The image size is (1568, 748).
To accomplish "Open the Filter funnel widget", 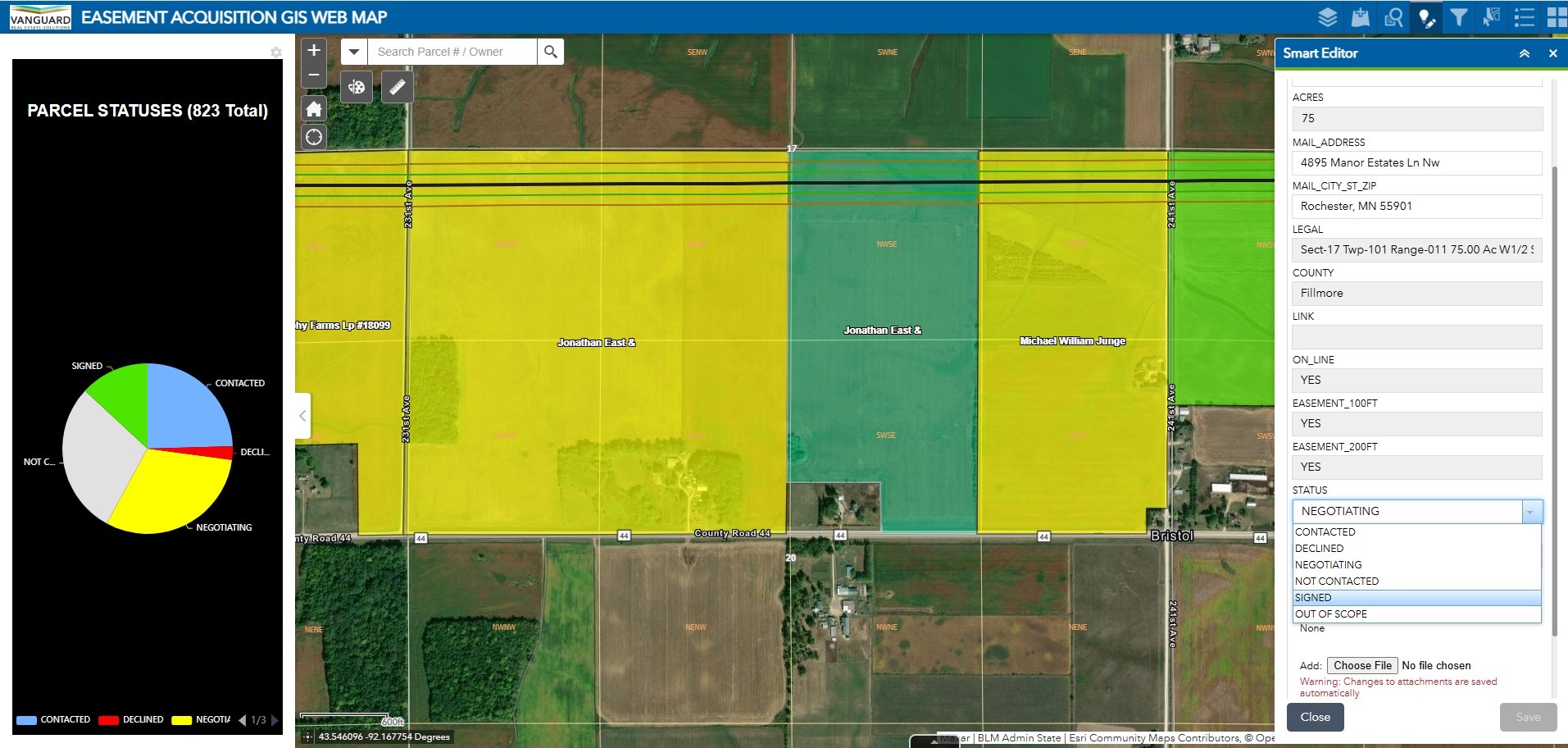I will tap(1459, 17).
